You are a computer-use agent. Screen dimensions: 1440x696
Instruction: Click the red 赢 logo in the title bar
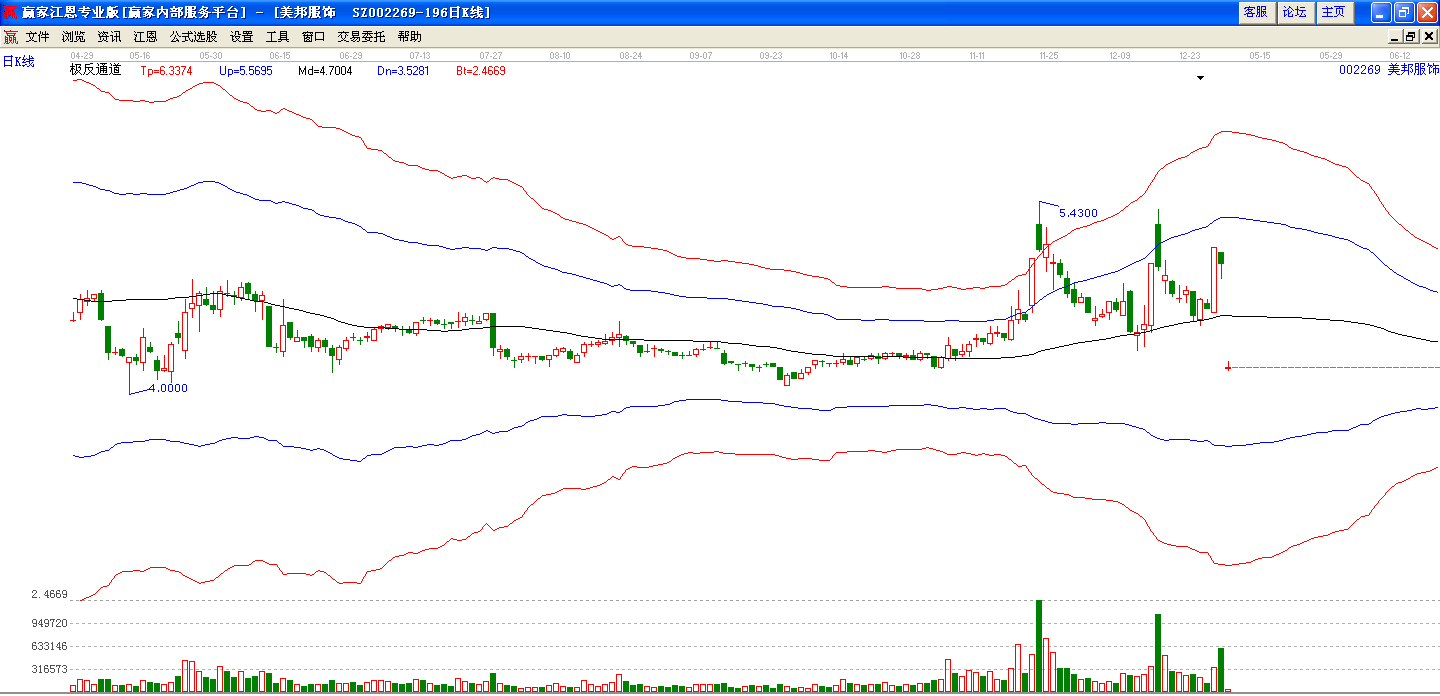[x=10, y=12]
